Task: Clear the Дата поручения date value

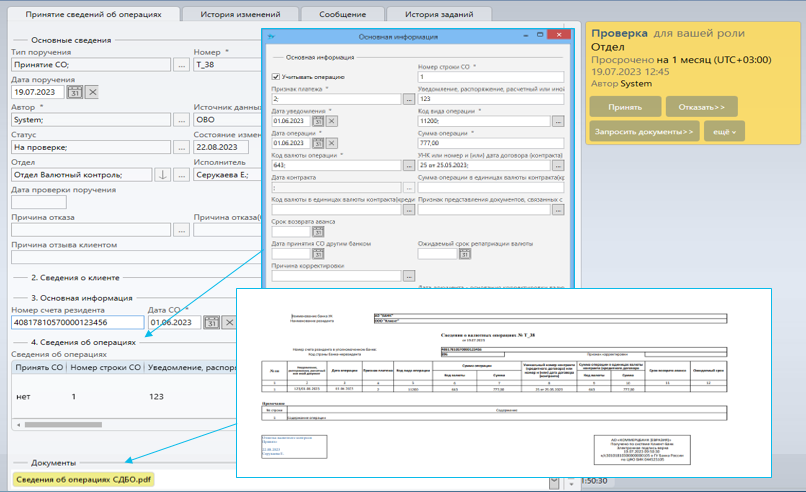Action: click(92, 92)
